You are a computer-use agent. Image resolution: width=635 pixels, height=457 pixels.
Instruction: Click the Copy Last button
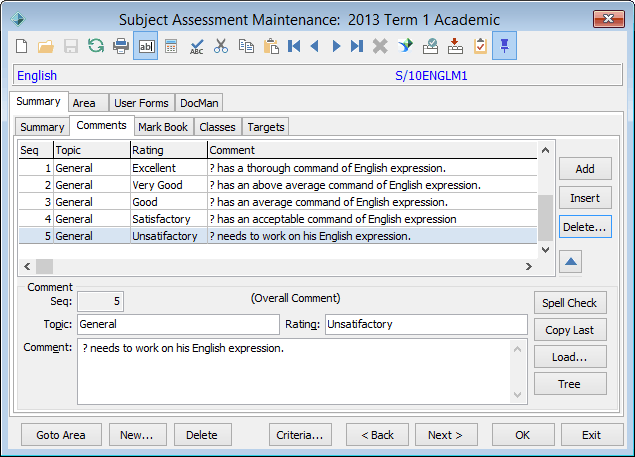tap(570, 330)
